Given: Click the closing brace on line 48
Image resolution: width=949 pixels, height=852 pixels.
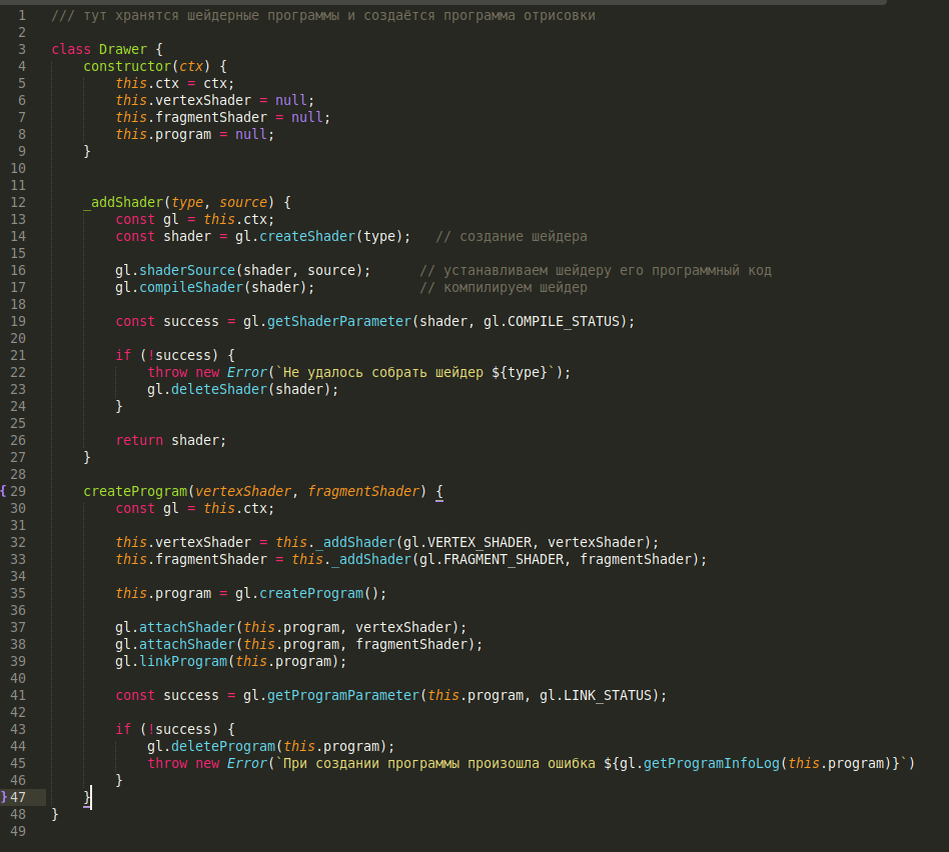Looking at the screenshot, I should pyautogui.click(x=55, y=814).
